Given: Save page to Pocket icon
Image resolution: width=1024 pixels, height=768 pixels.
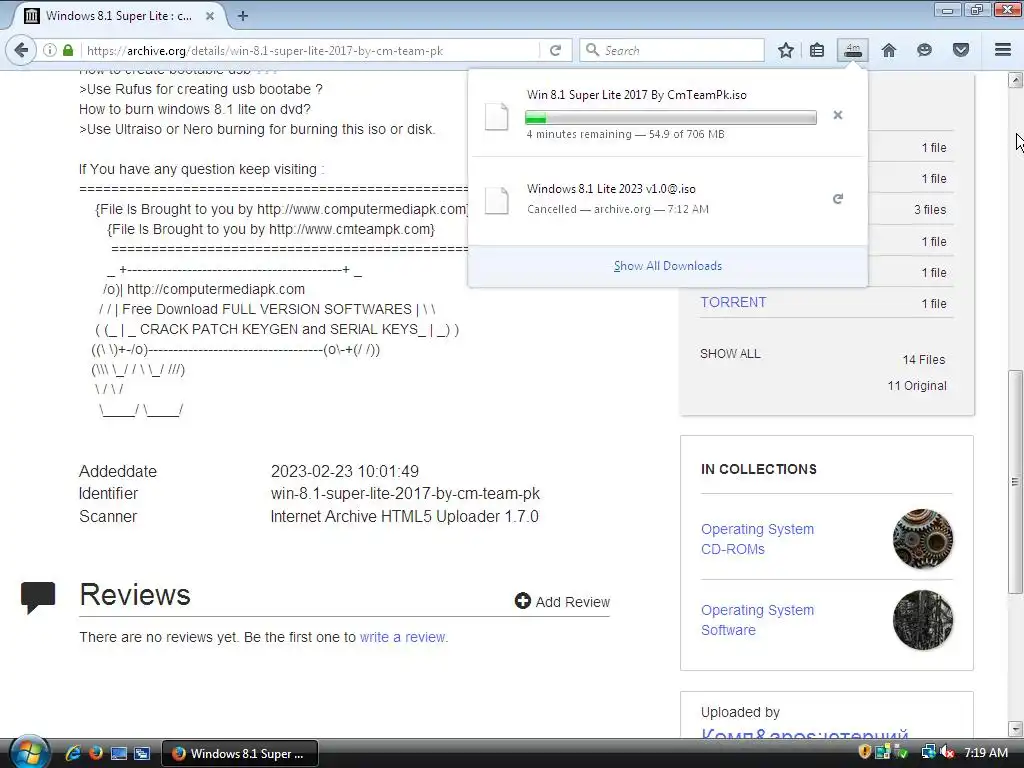Looking at the screenshot, I should [961, 50].
